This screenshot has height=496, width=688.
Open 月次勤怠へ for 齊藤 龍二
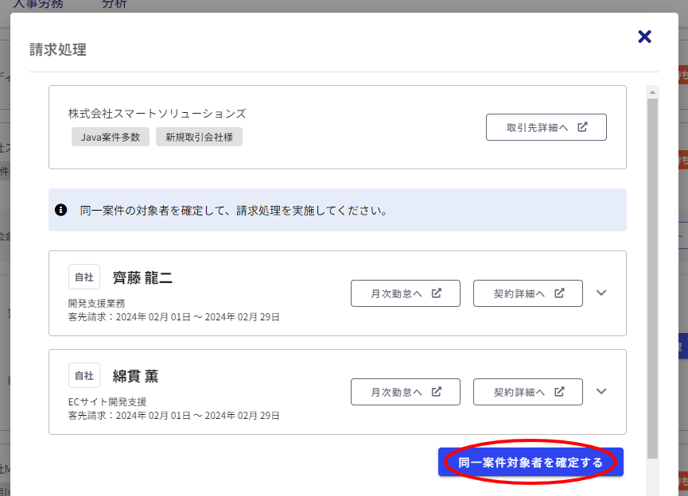coord(405,293)
